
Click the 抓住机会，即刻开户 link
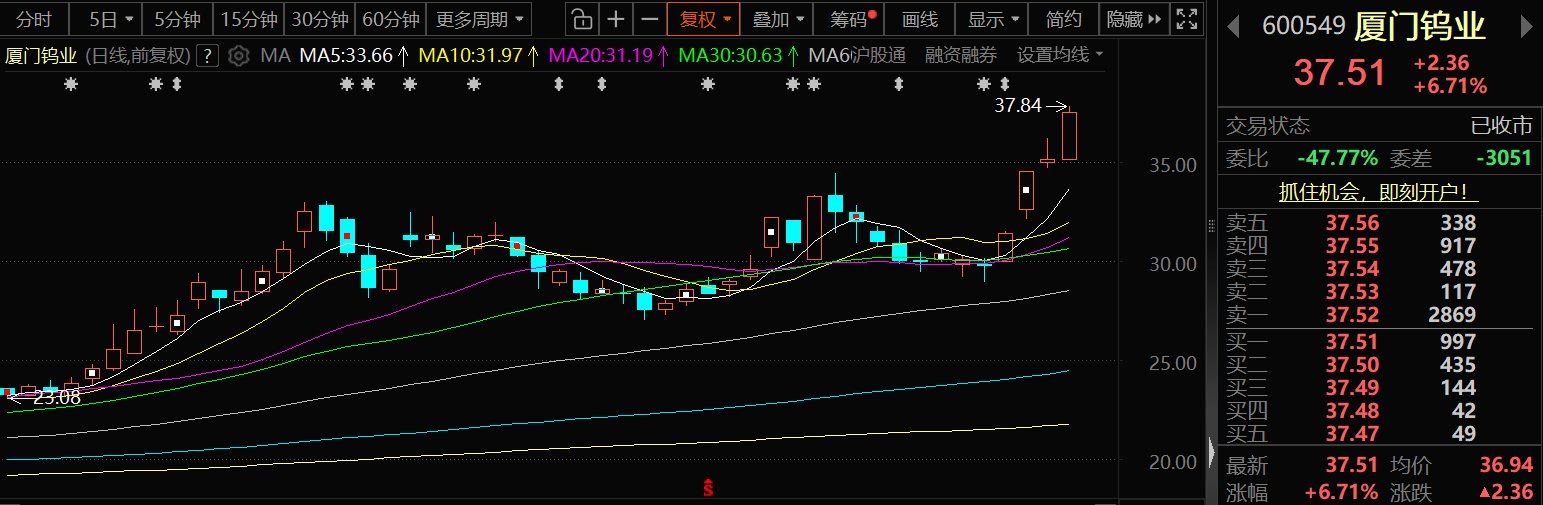[x=1379, y=192]
